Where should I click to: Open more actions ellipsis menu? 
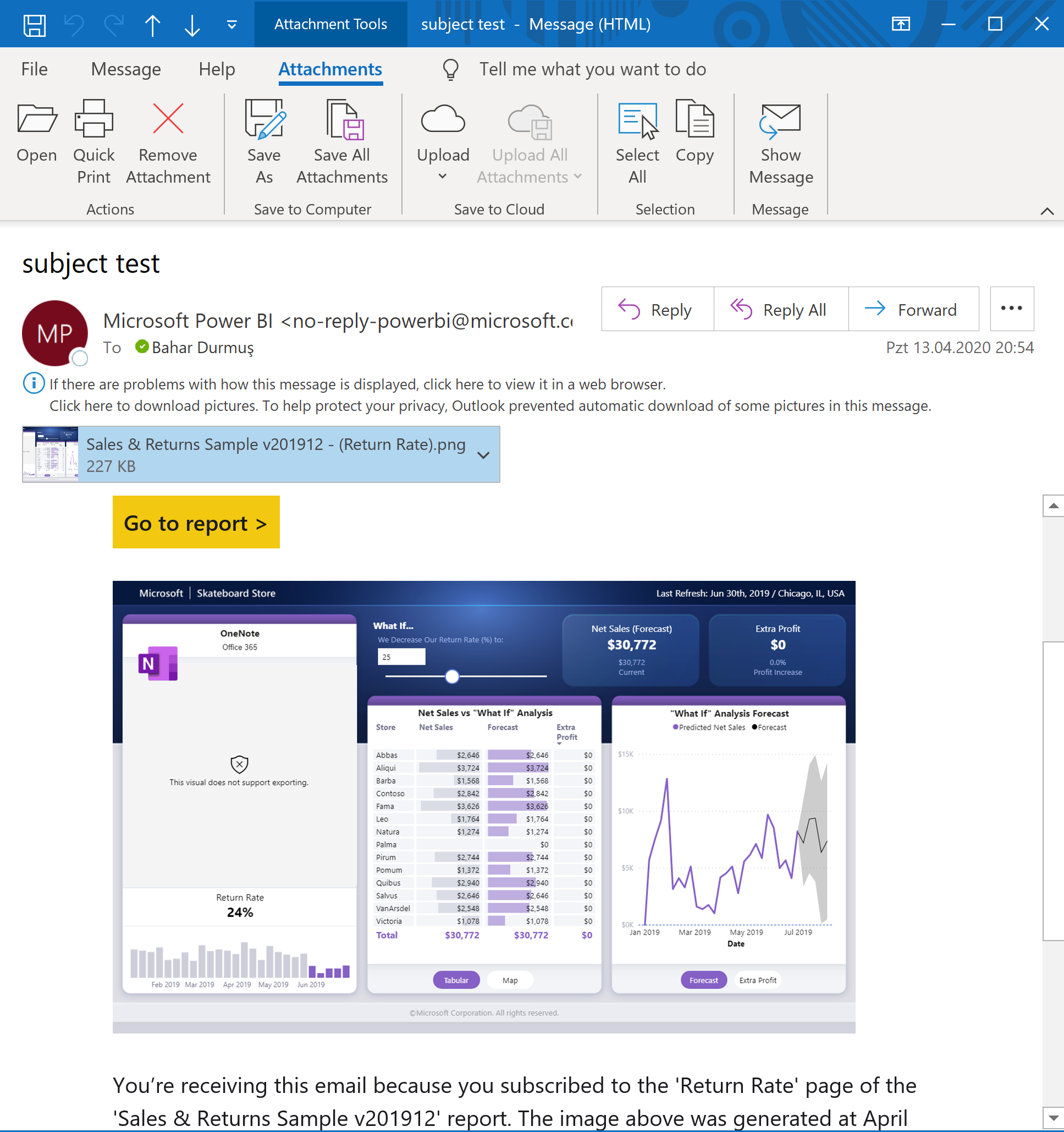1012,309
